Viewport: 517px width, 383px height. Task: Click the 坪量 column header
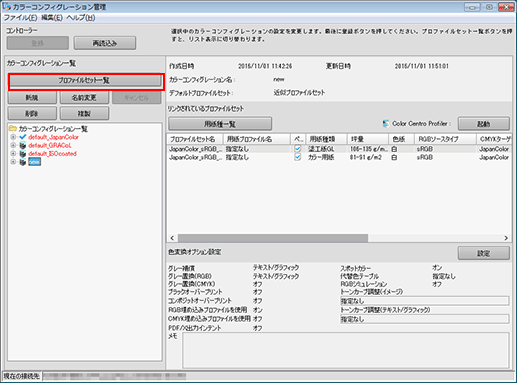pyautogui.click(x=368, y=139)
